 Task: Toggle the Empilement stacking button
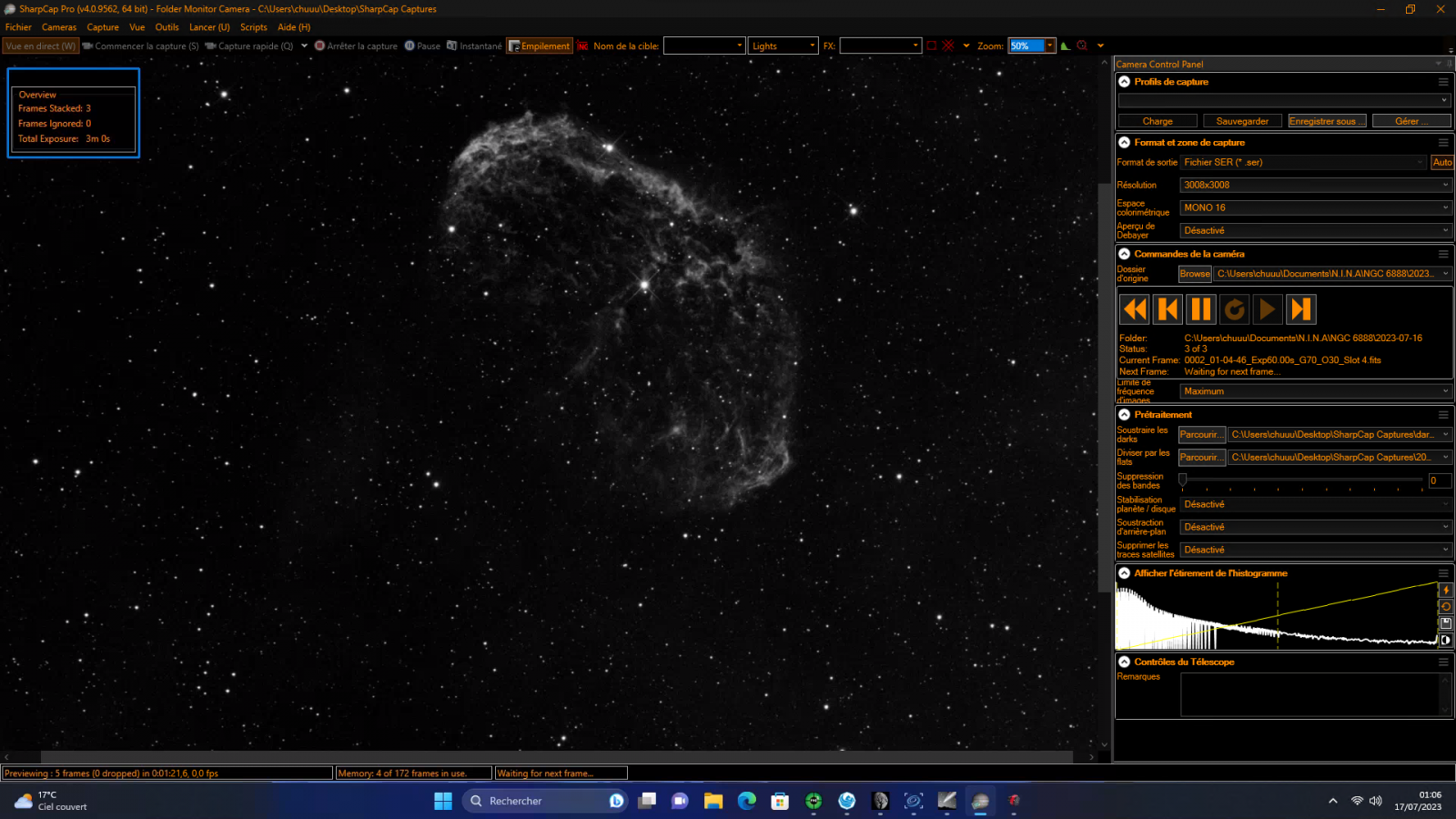[x=540, y=46]
